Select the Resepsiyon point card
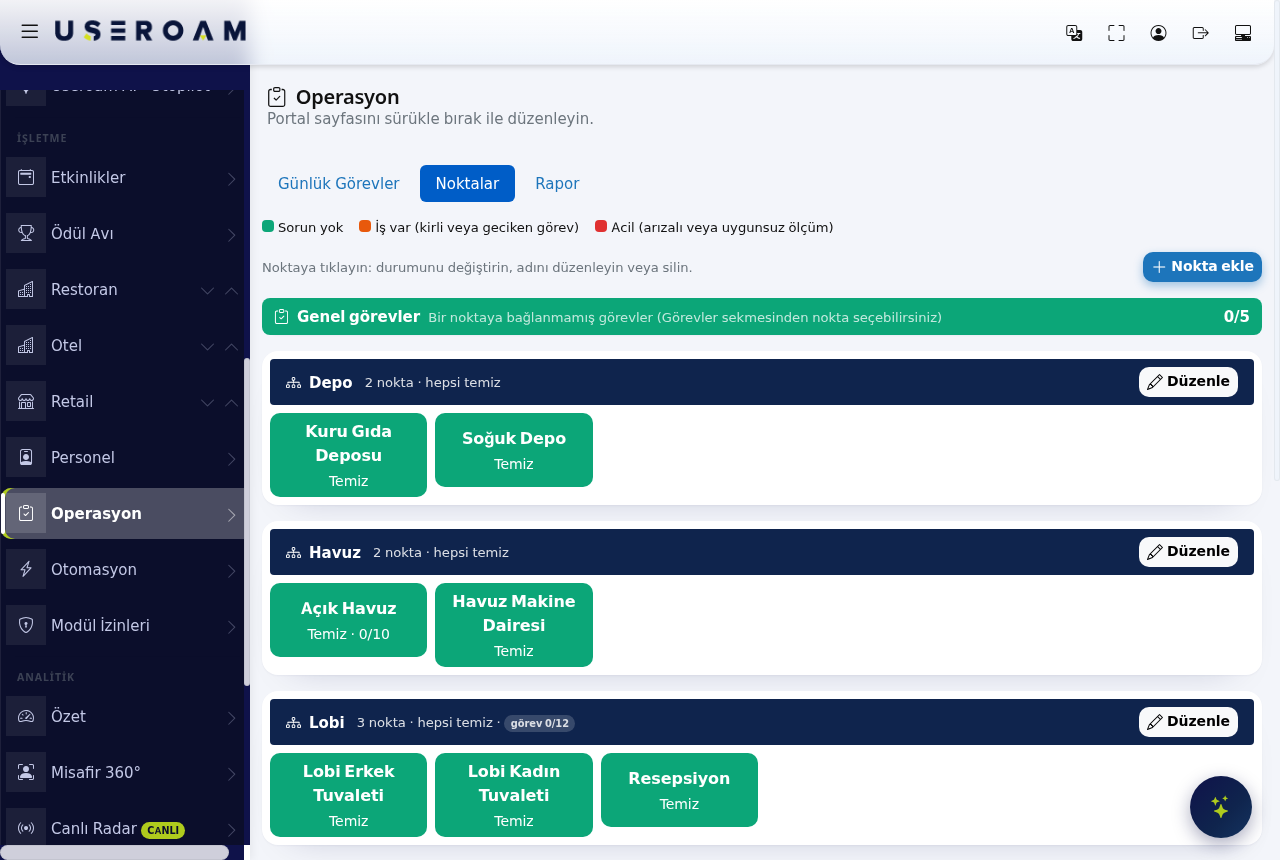Screen dimensions: 1280x860 click(679, 790)
